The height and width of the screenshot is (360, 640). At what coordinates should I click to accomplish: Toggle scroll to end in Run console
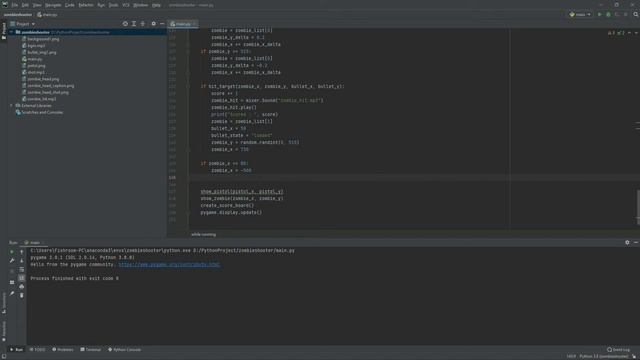tap(22, 278)
